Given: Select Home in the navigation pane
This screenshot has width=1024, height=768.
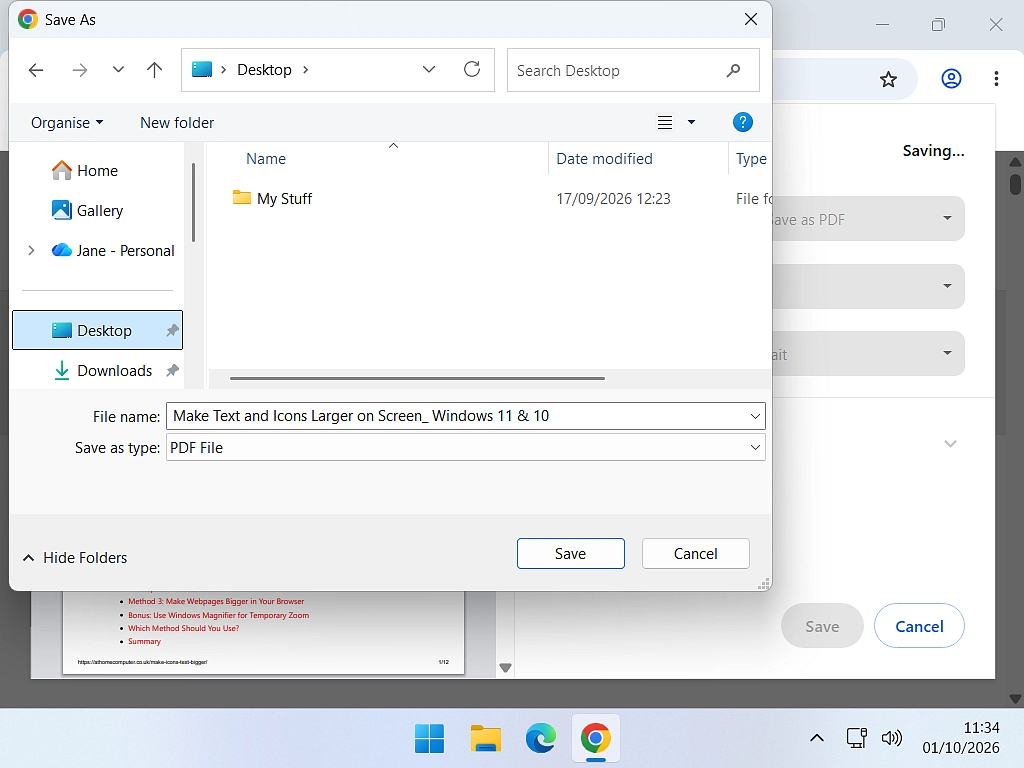Looking at the screenshot, I should (x=98, y=170).
